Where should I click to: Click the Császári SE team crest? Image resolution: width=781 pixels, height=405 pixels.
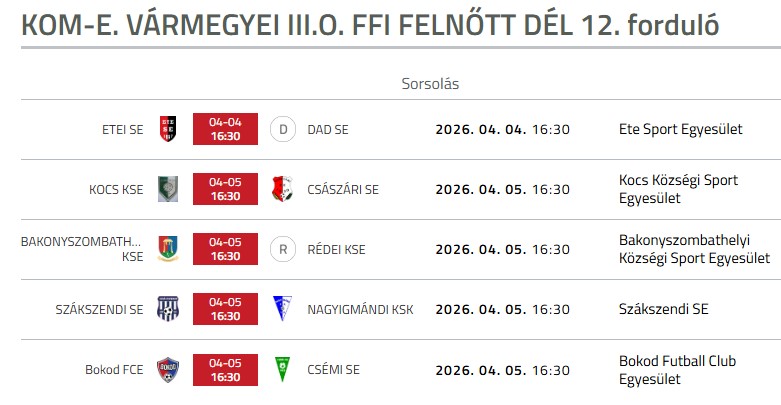click(x=283, y=189)
